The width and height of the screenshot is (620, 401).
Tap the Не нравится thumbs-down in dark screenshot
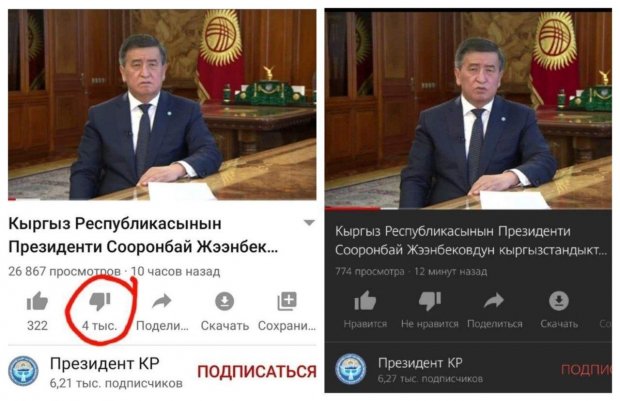[x=429, y=301]
